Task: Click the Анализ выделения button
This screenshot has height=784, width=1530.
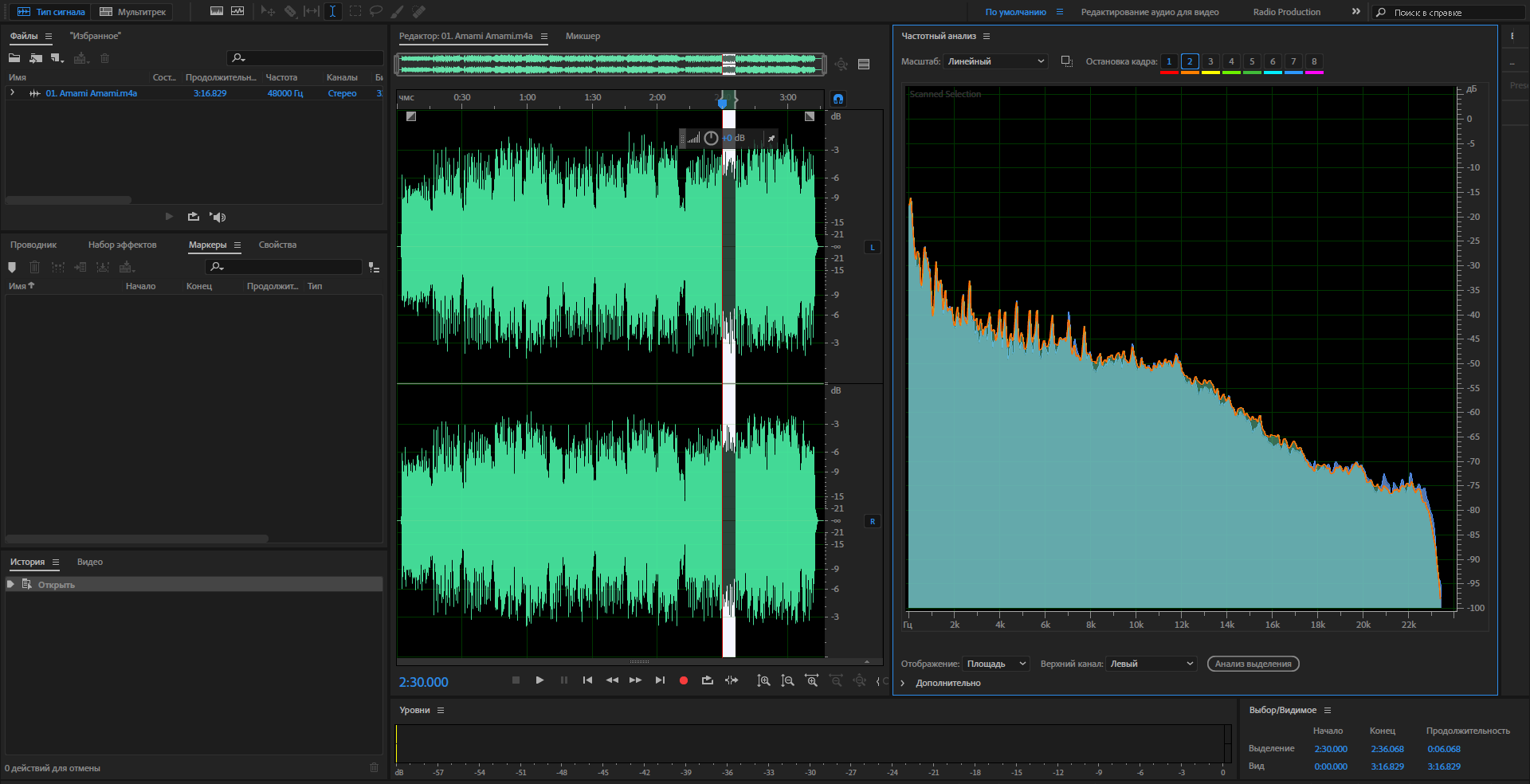Action: tap(1253, 664)
